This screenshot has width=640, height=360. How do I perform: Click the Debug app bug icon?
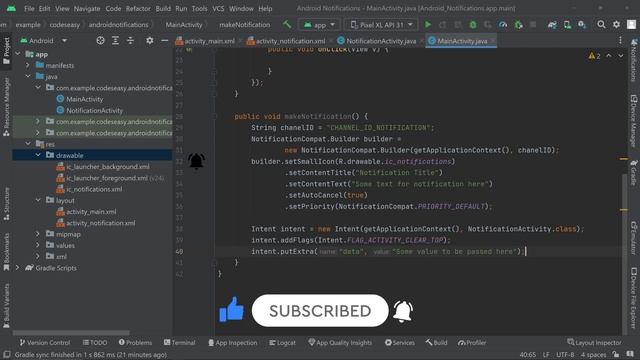(473, 24)
